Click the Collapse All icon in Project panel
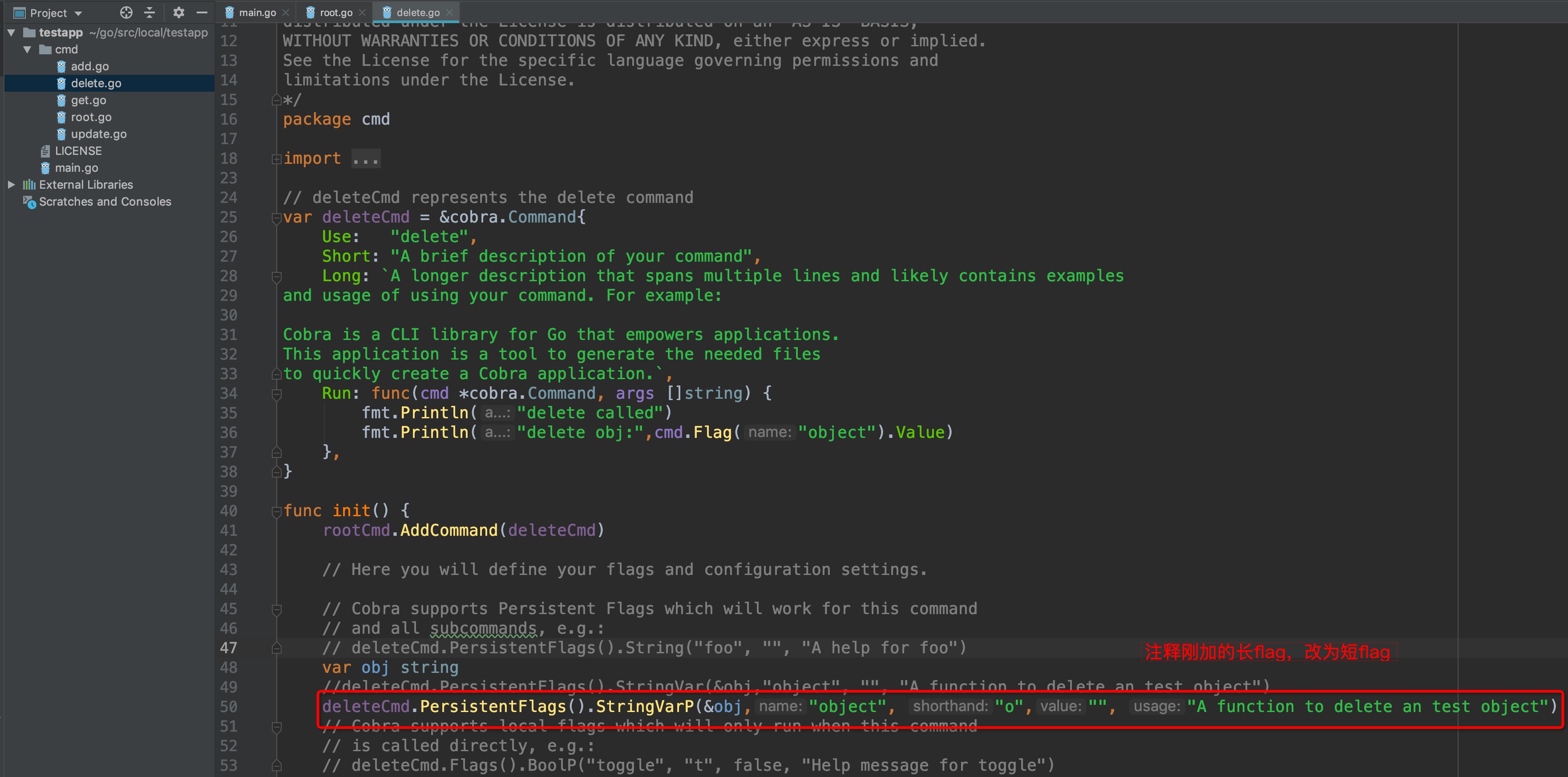This screenshot has width=1568, height=777. coord(150,12)
